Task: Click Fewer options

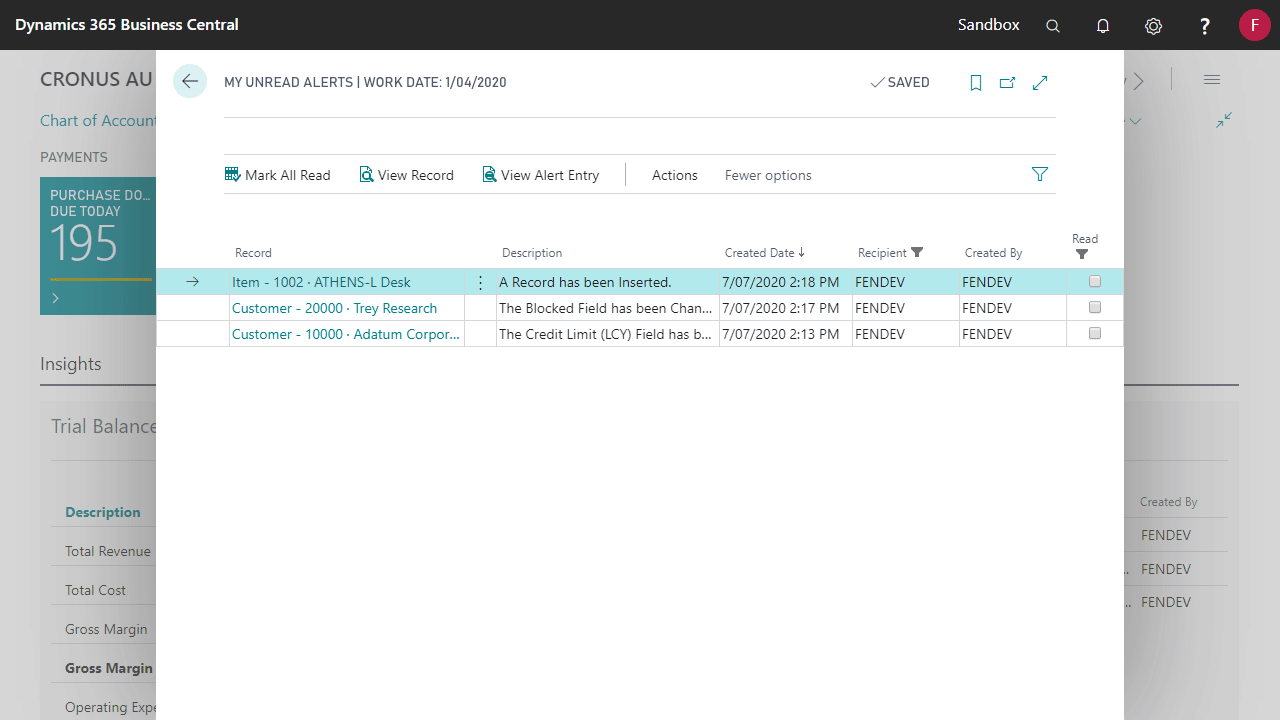Action: (768, 175)
